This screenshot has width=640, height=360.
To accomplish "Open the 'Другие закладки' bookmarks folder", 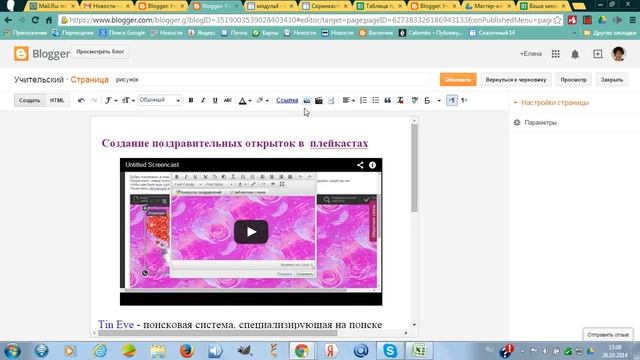I will (610, 33).
